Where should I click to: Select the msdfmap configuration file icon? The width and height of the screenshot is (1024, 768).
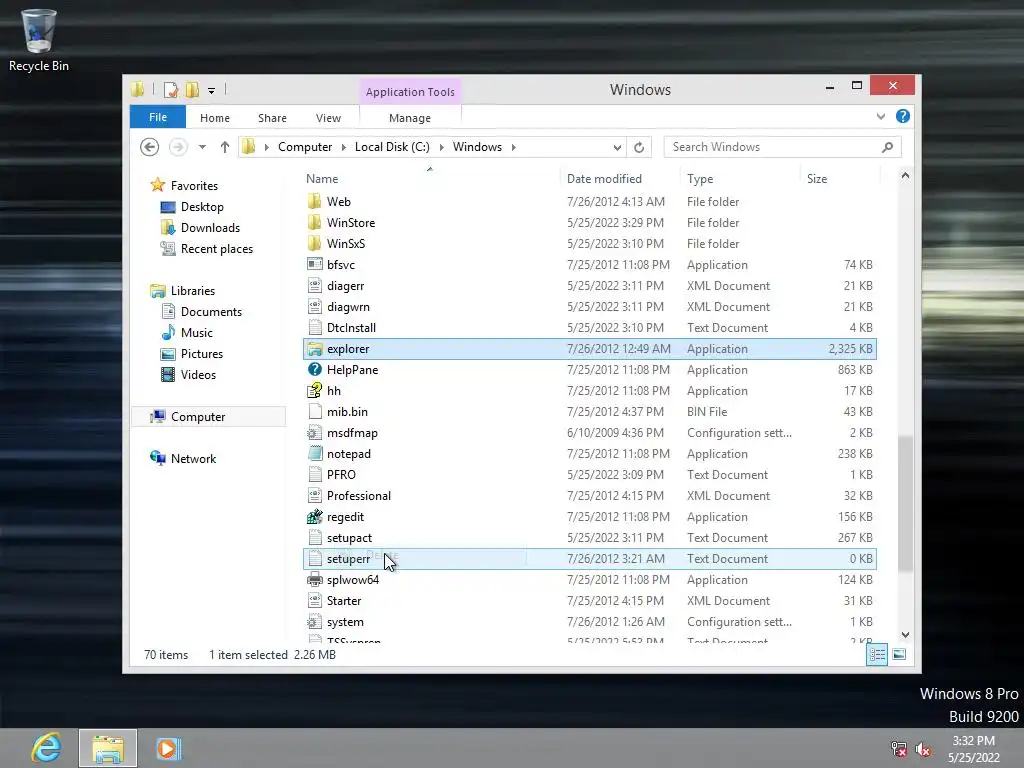coord(315,432)
